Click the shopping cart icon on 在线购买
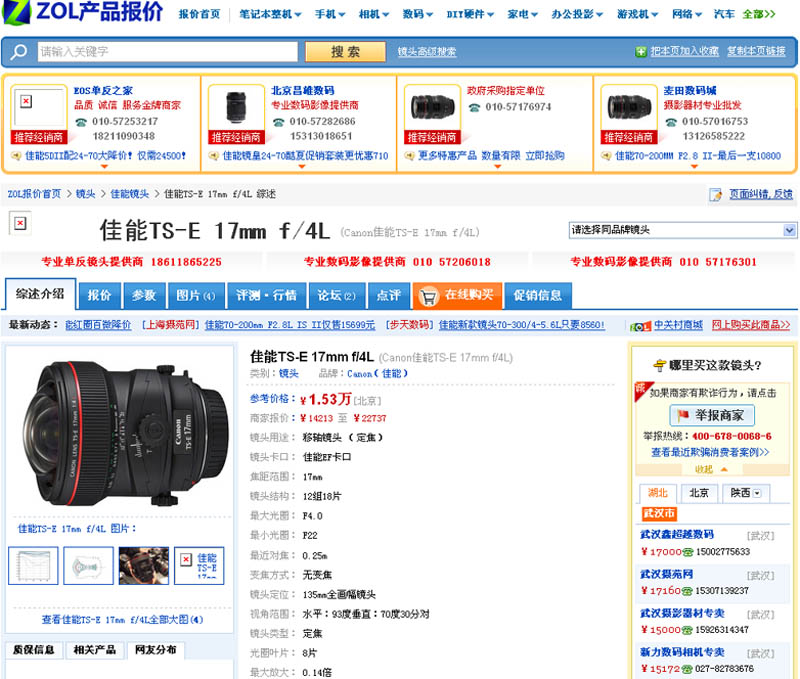The height and width of the screenshot is (679, 800). pyautogui.click(x=429, y=296)
